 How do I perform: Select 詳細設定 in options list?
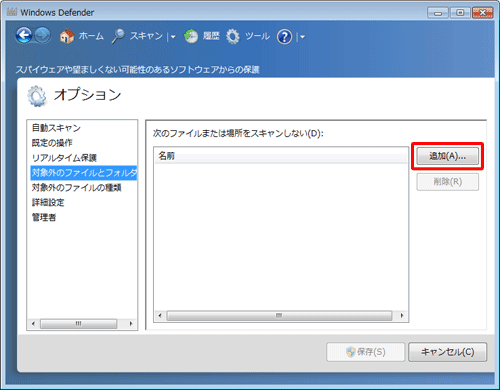[48, 202]
